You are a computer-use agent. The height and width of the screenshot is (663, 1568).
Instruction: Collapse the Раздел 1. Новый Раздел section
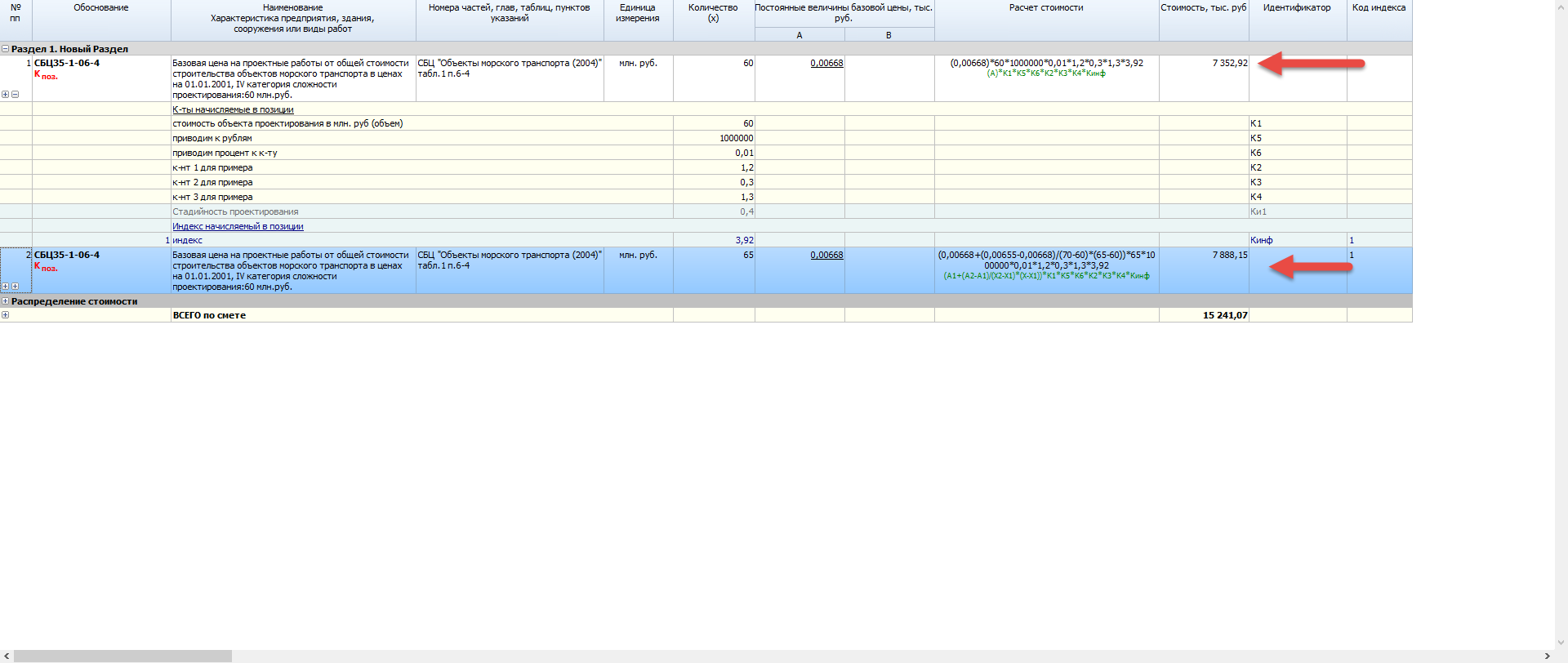pos(5,49)
